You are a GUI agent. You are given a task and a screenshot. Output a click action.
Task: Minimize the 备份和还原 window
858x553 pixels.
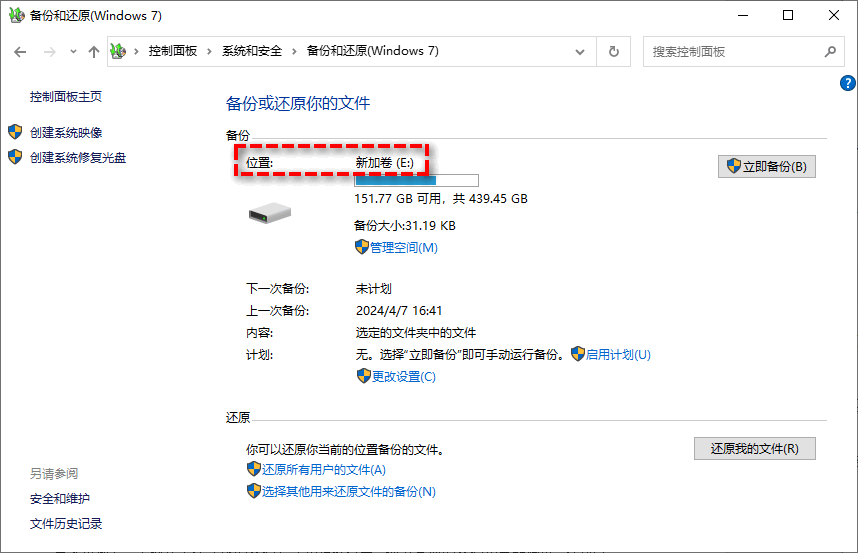[743, 15]
